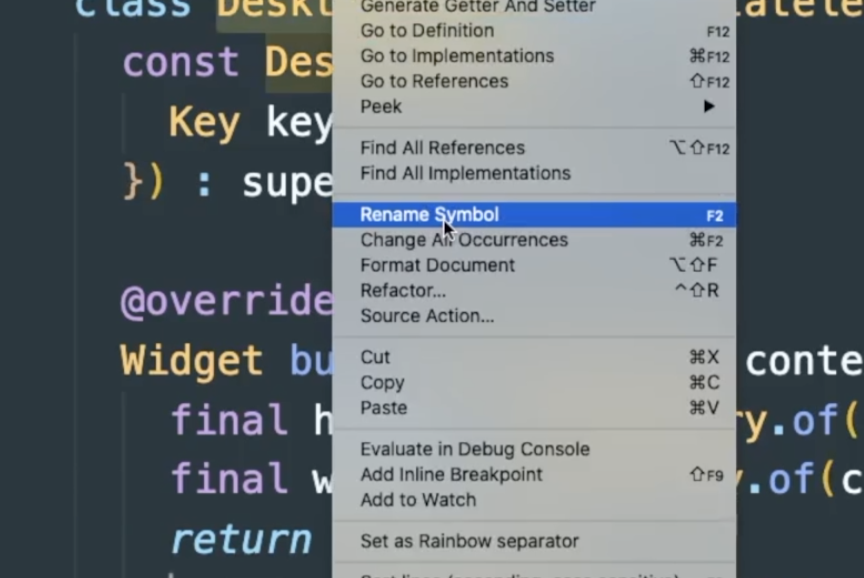864x578 pixels.
Task: Click the @override annotation in code
Action: click(226, 301)
